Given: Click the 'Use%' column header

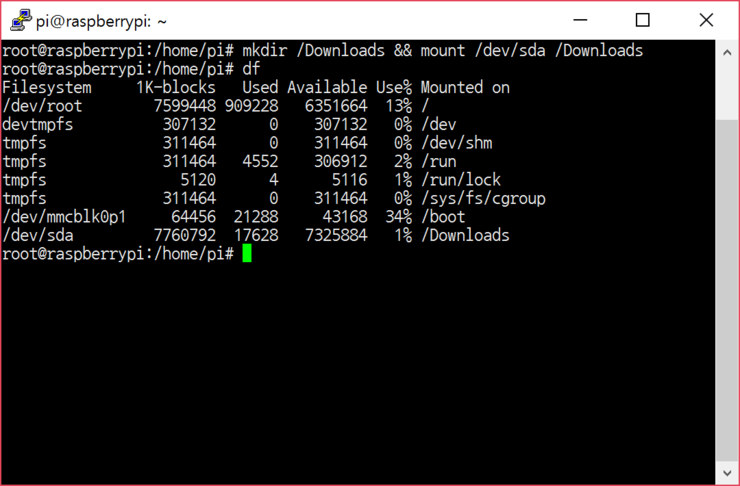Looking at the screenshot, I should click(x=394, y=87).
